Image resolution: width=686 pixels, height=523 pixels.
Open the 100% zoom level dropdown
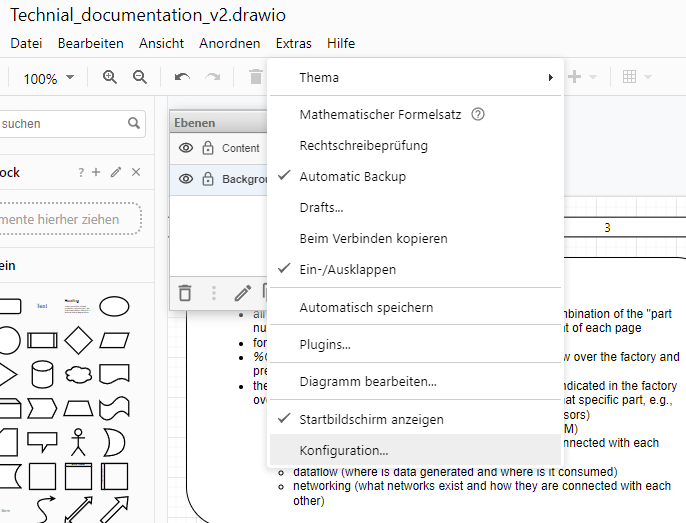[x=49, y=78]
